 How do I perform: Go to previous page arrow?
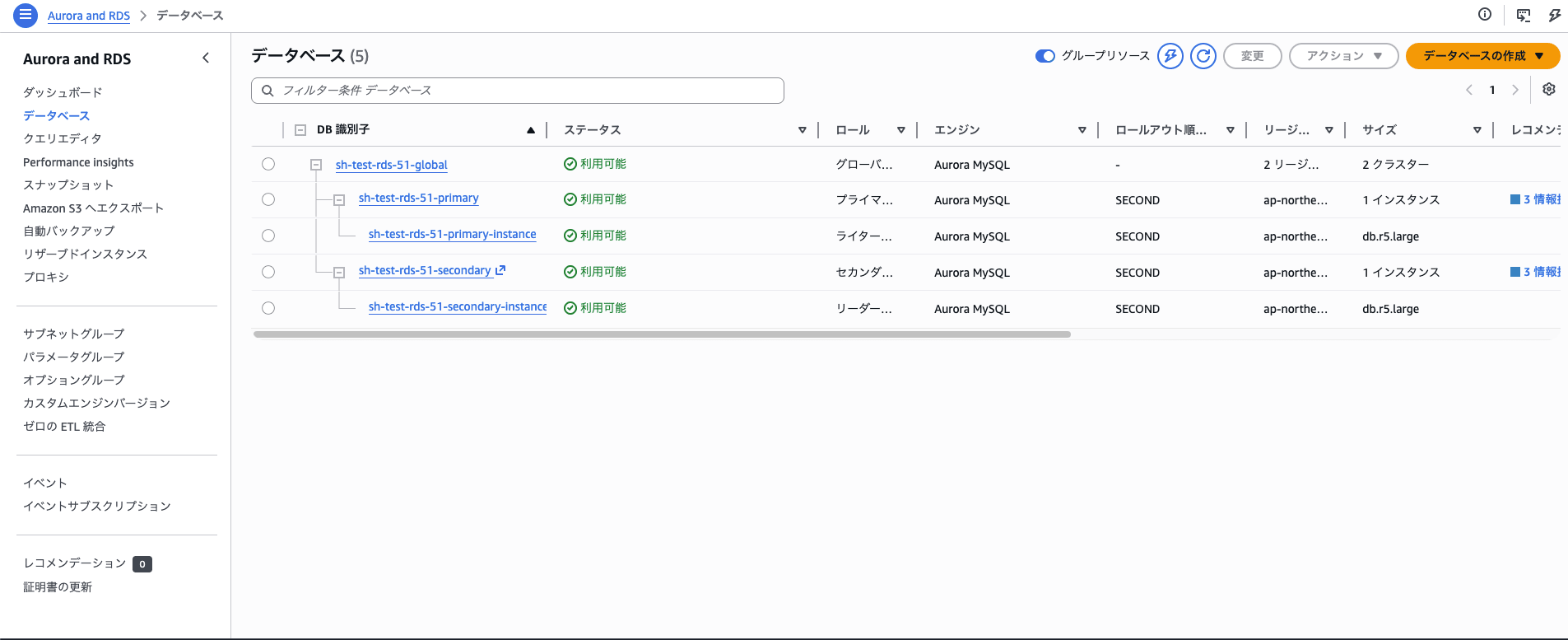click(x=1469, y=90)
